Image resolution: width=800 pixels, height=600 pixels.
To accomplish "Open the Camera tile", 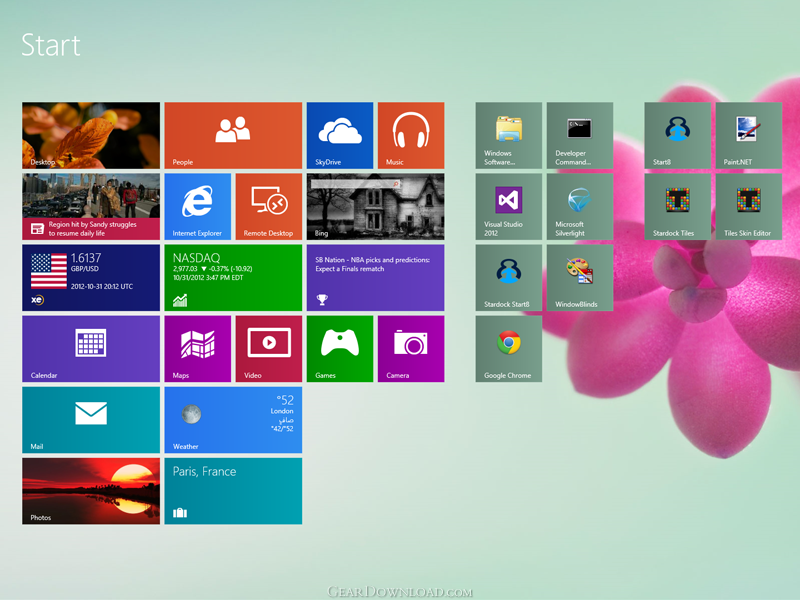I will tap(411, 349).
